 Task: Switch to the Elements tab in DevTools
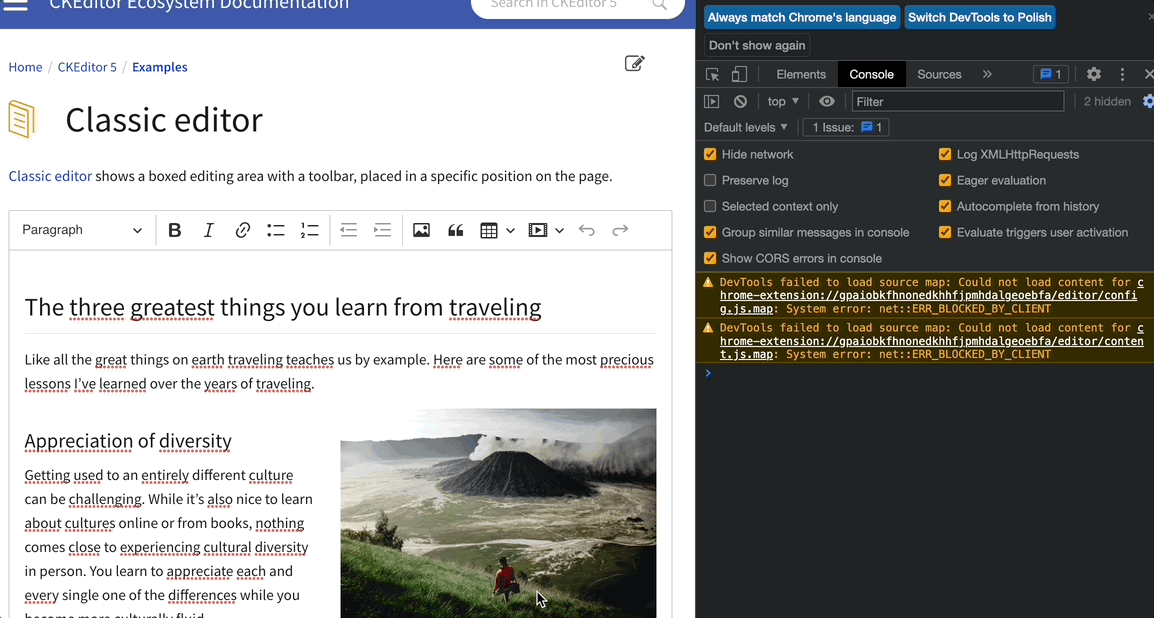click(800, 74)
